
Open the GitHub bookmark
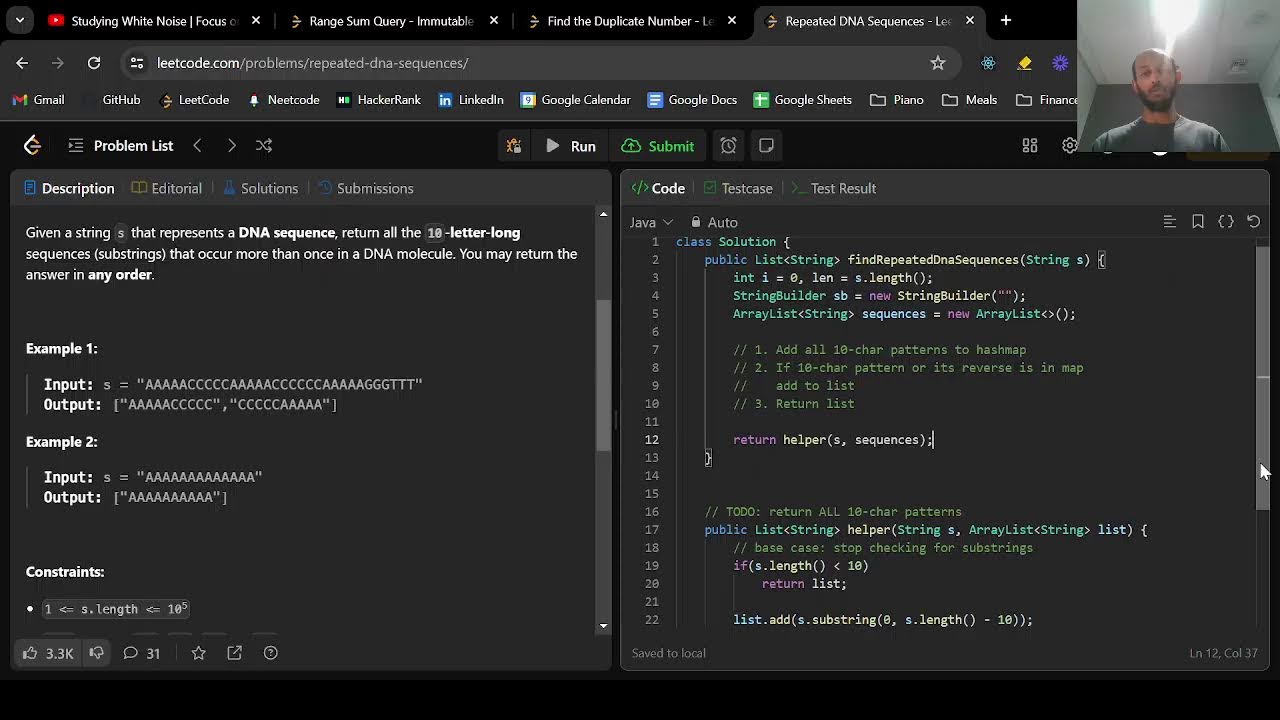(x=111, y=100)
